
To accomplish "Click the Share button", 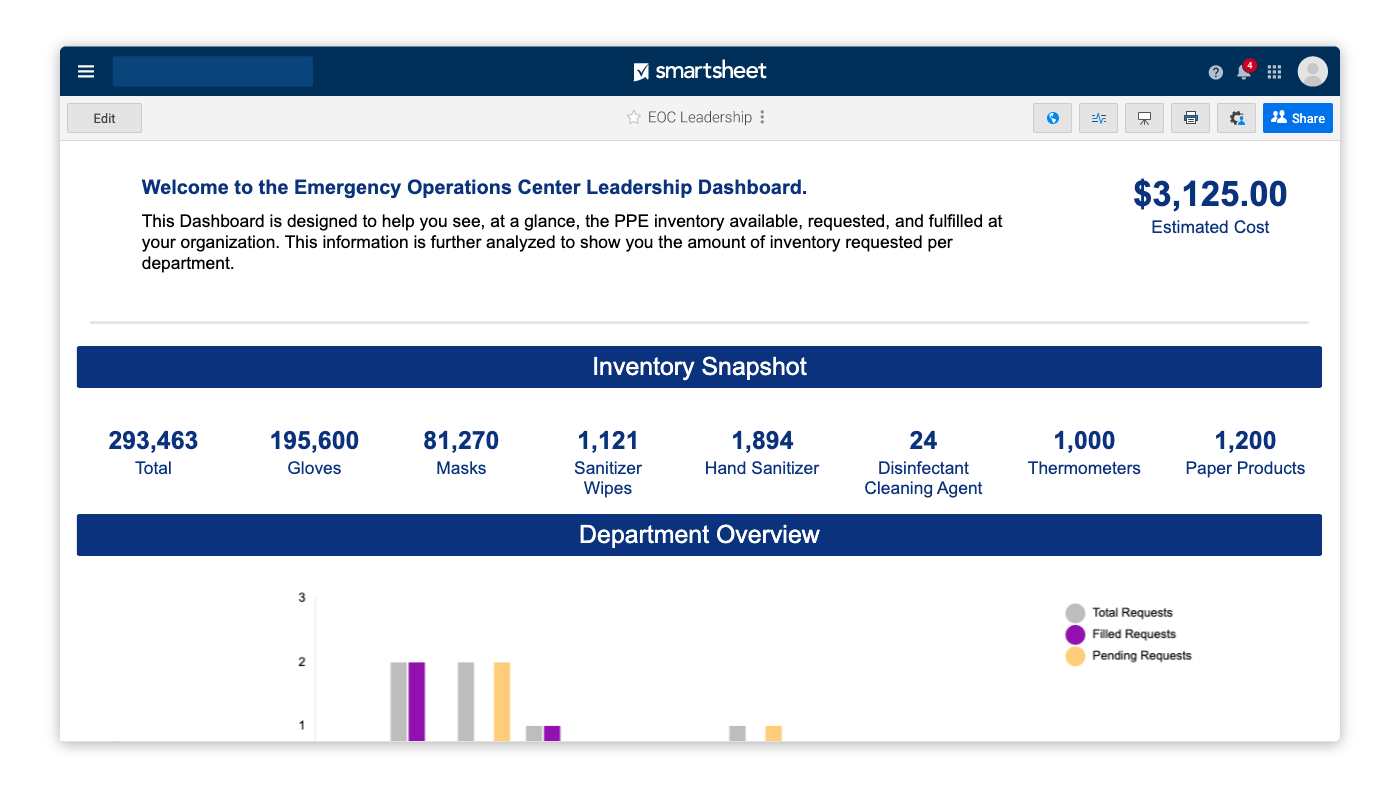I will [1297, 118].
